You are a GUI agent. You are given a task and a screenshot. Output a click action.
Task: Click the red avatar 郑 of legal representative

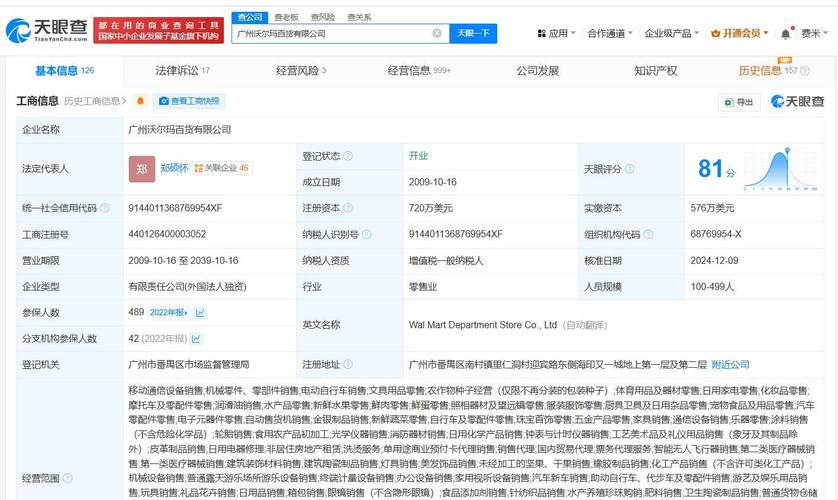[142, 169]
